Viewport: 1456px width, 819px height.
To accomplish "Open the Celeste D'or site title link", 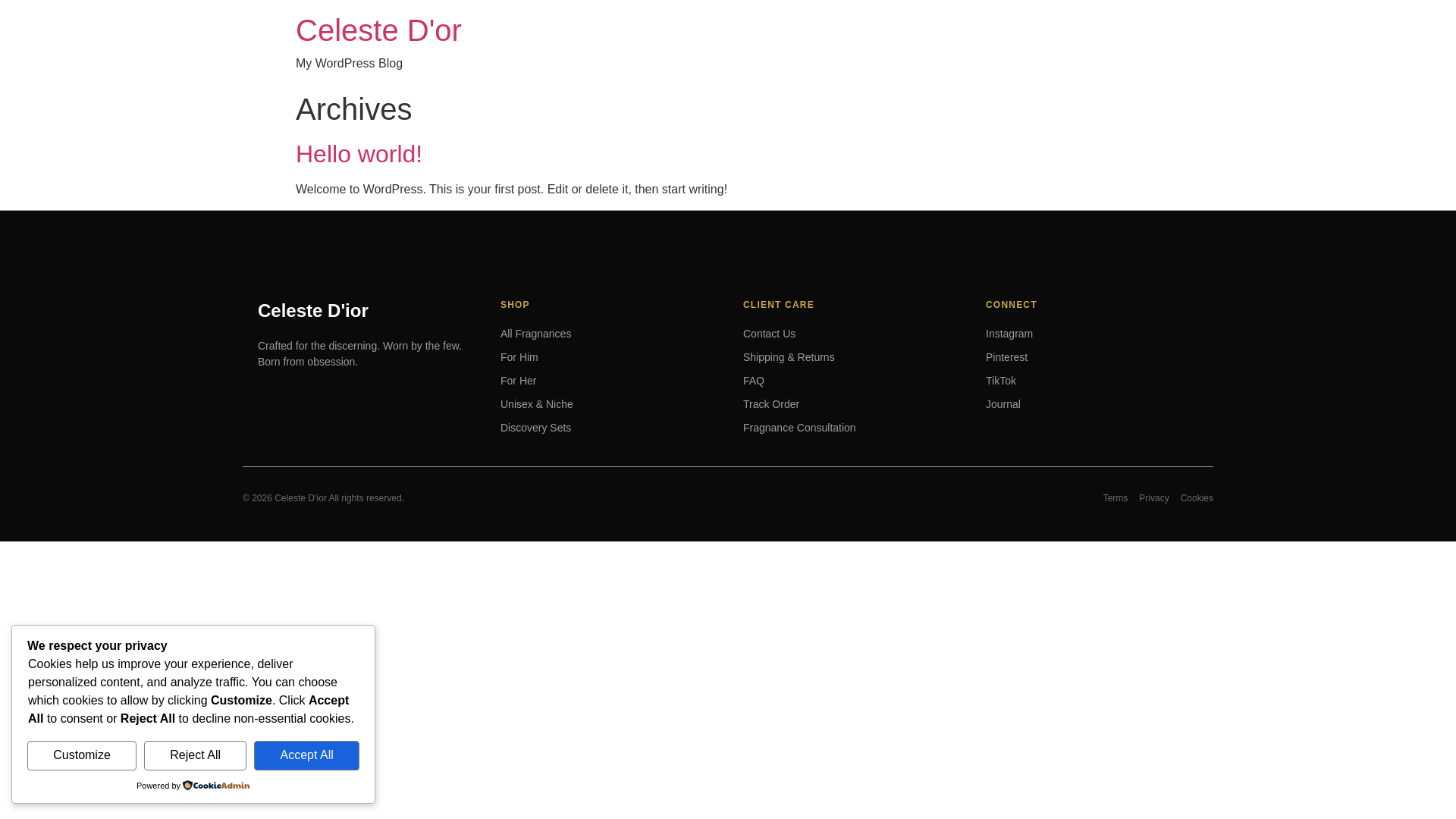I will (378, 31).
